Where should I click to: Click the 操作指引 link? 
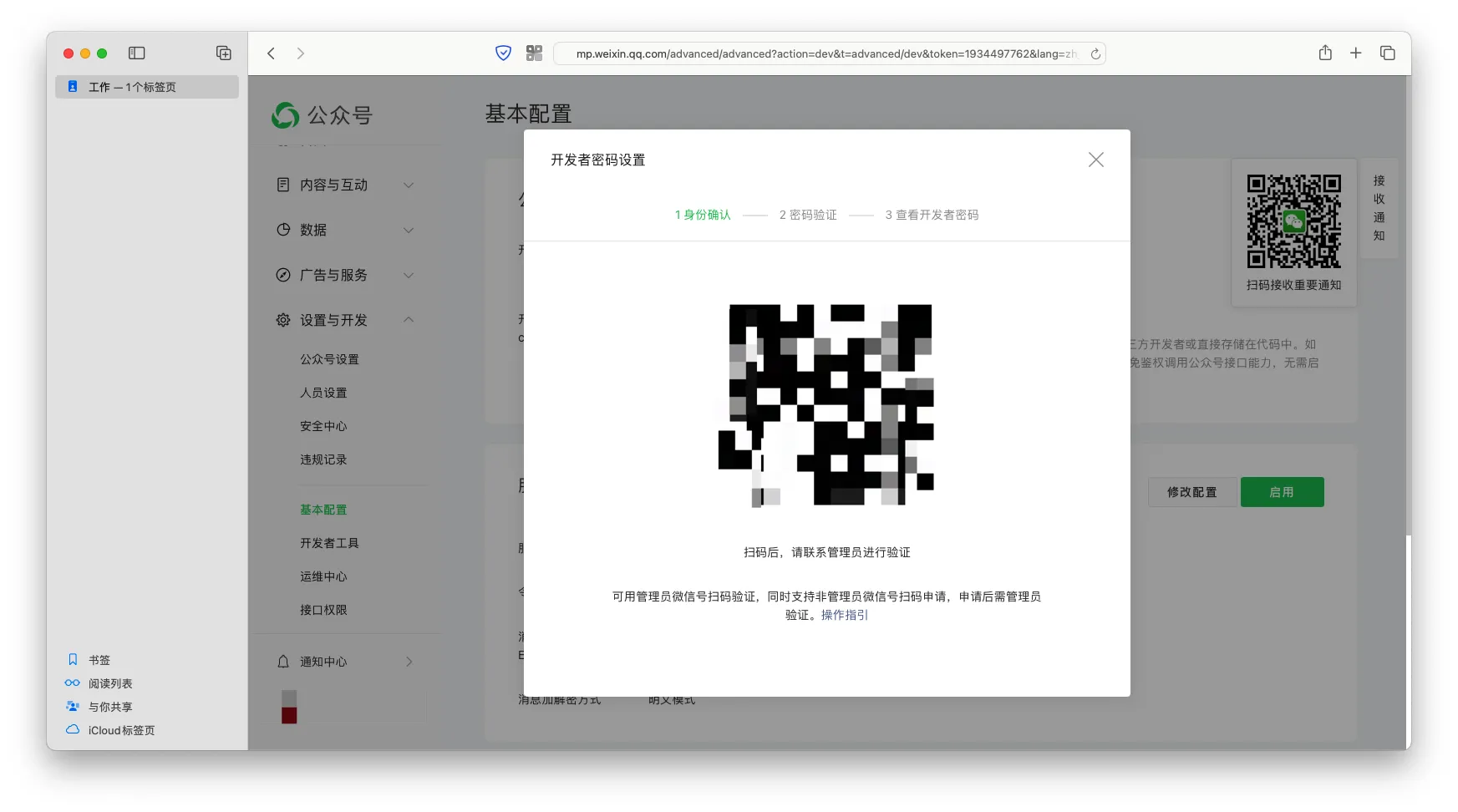click(x=844, y=615)
